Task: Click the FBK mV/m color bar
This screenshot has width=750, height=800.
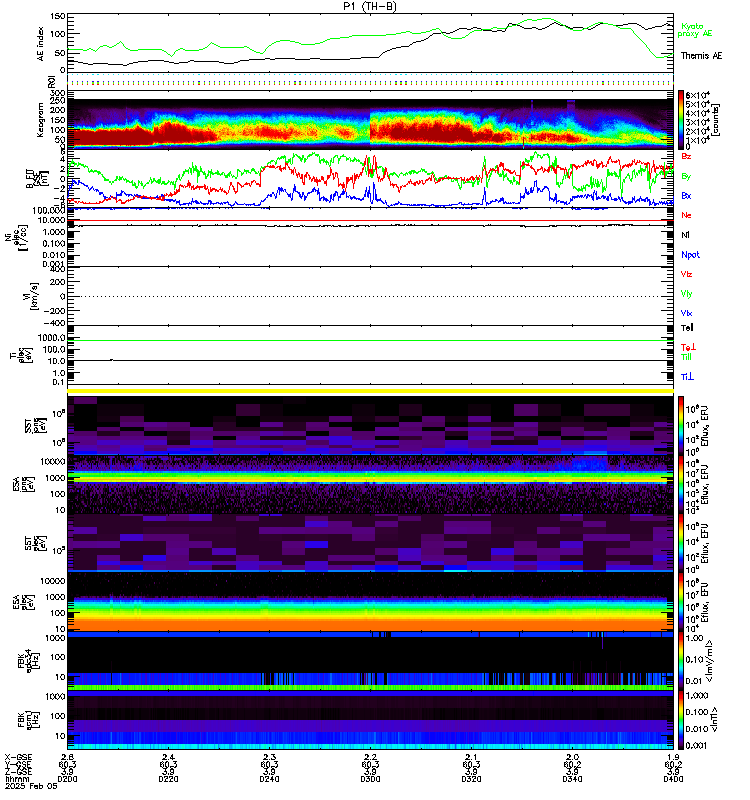Action: tap(681, 662)
